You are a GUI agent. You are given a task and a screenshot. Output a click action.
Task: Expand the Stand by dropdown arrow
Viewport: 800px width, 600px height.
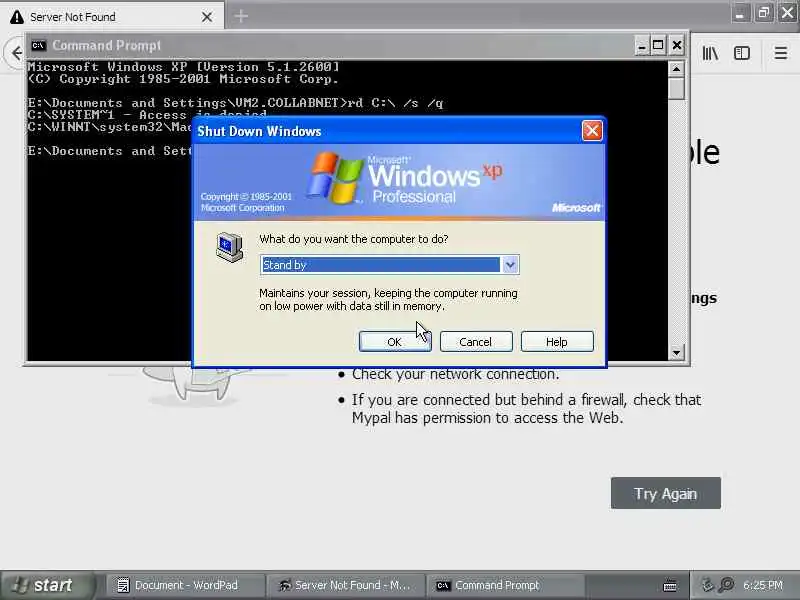pyautogui.click(x=510, y=265)
